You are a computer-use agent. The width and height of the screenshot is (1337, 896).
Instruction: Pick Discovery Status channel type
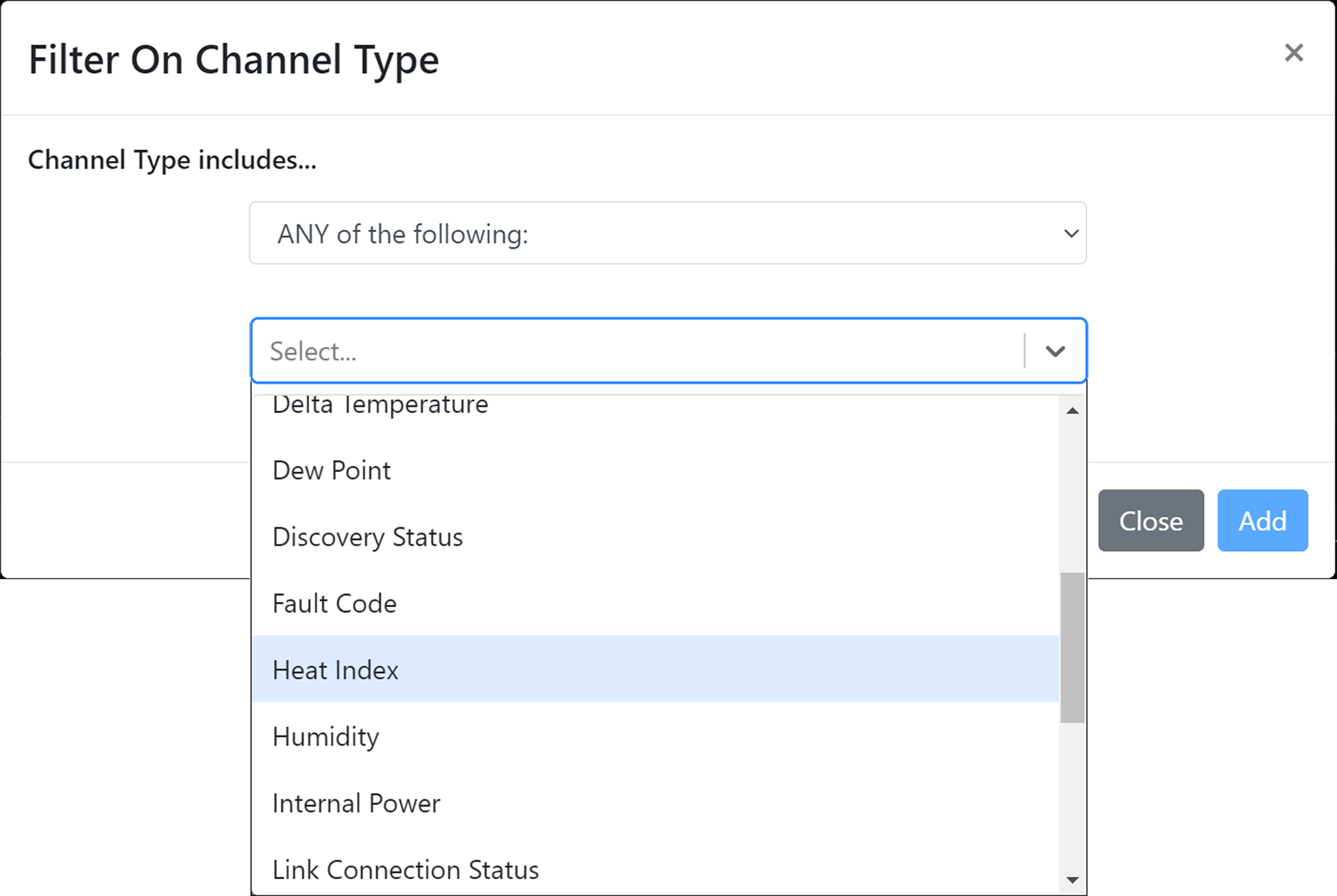pos(367,537)
